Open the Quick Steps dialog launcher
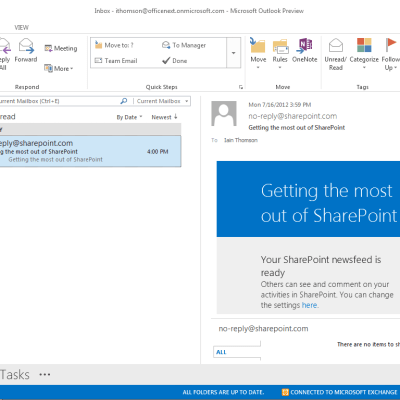 [x=241, y=87]
